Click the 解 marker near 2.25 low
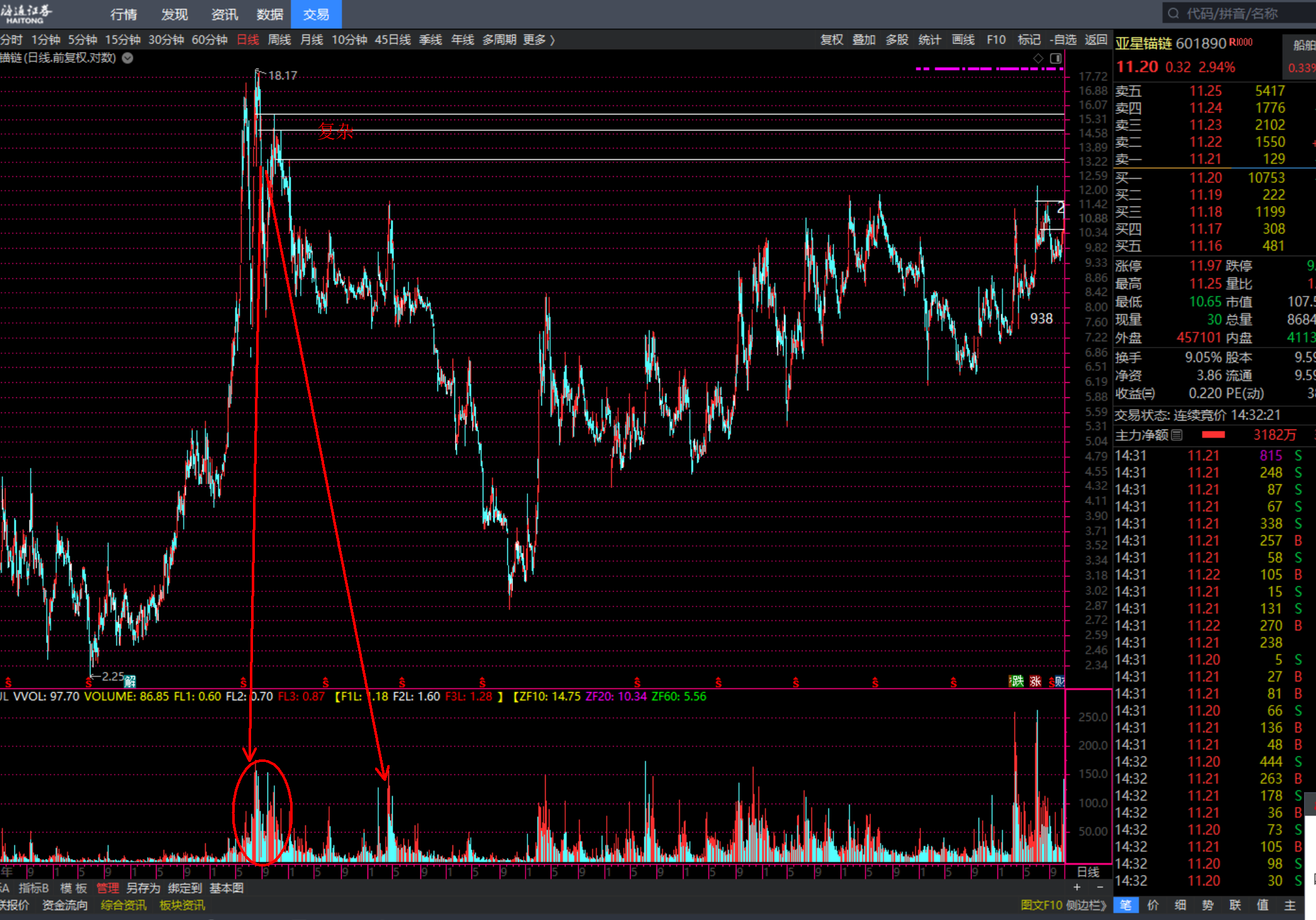Viewport: 1316px width, 920px height. tap(130, 681)
